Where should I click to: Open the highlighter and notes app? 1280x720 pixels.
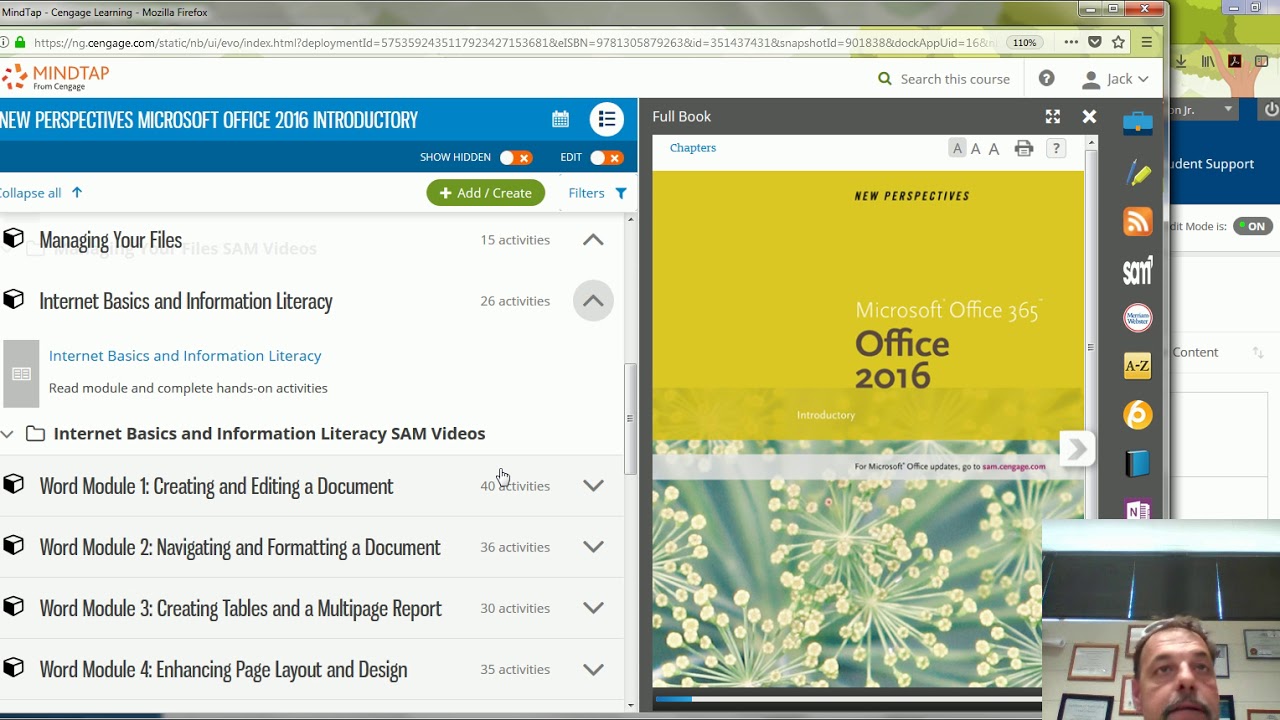pos(1137,174)
